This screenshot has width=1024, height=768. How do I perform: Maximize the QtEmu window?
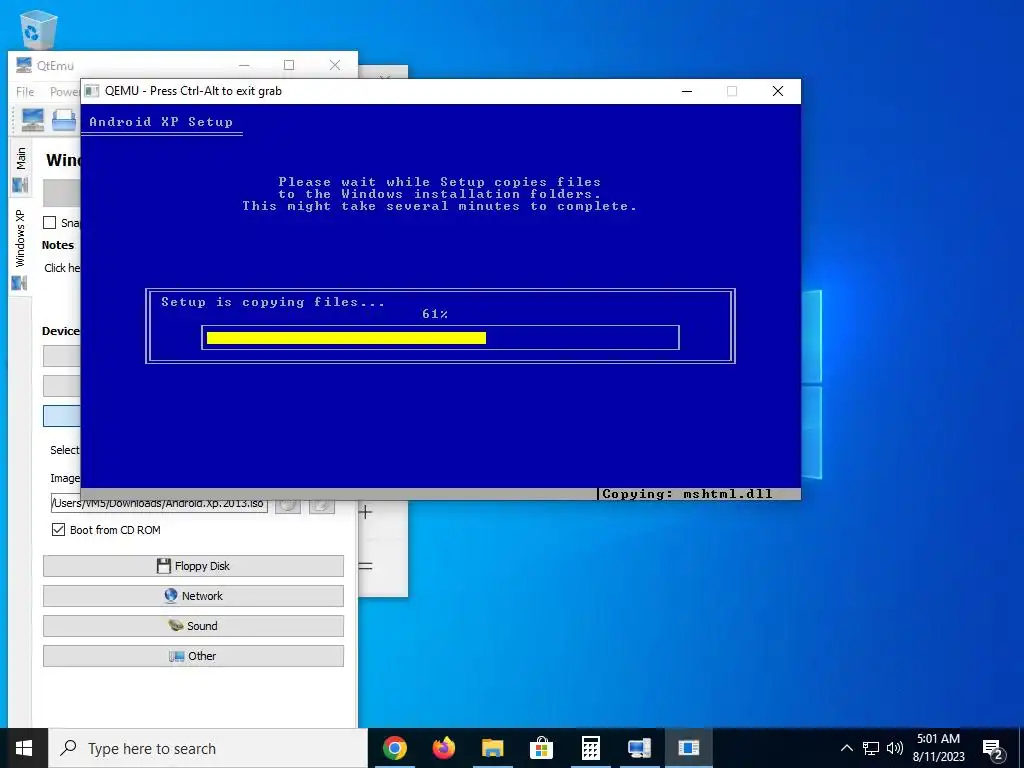(x=289, y=65)
